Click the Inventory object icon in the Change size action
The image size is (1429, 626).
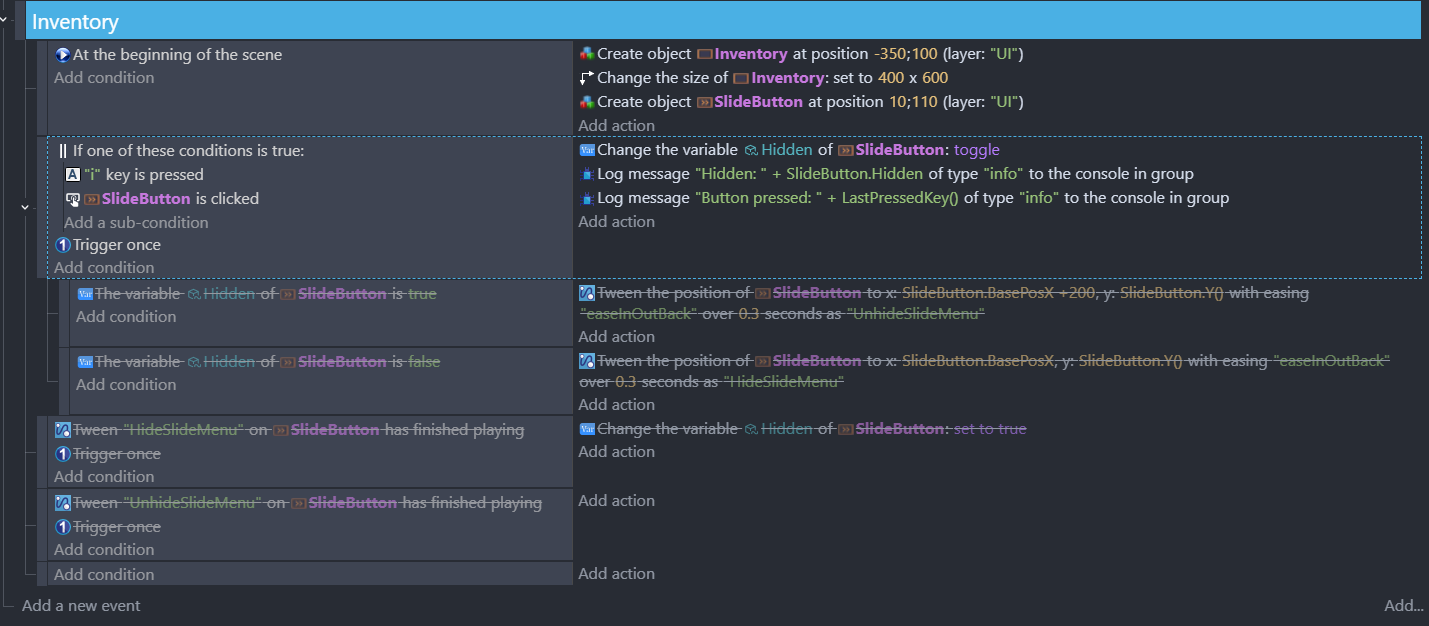pos(741,78)
